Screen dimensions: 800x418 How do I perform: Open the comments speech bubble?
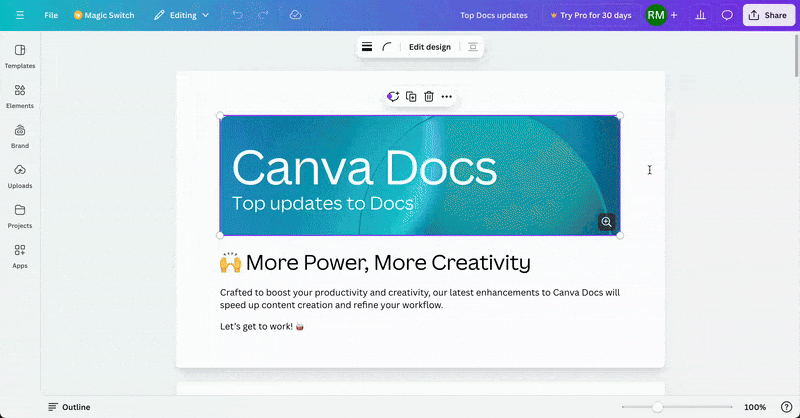727,15
